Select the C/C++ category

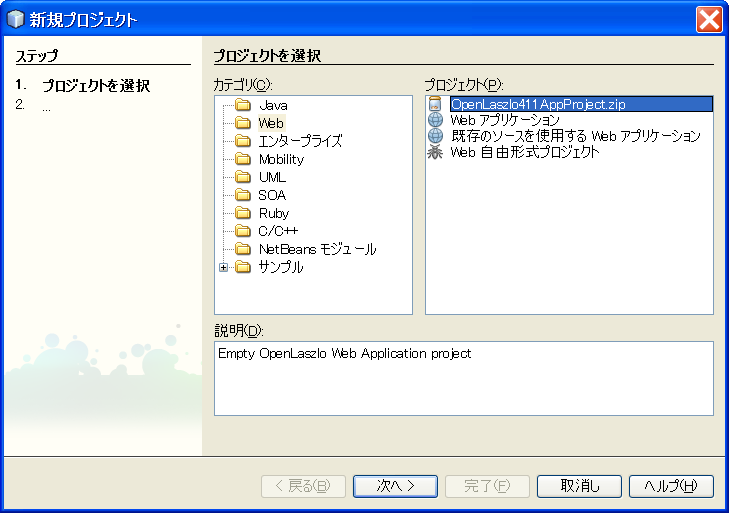point(278,231)
